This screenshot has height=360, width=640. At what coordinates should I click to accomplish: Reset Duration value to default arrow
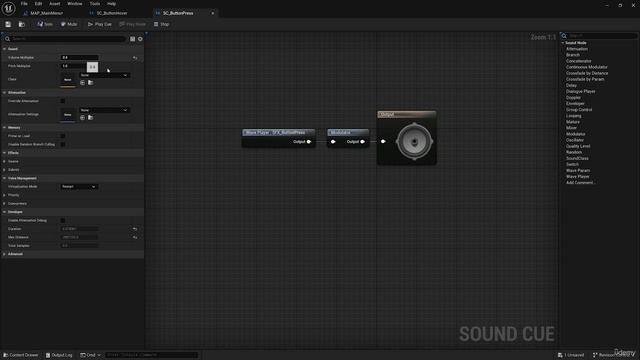(x=135, y=229)
